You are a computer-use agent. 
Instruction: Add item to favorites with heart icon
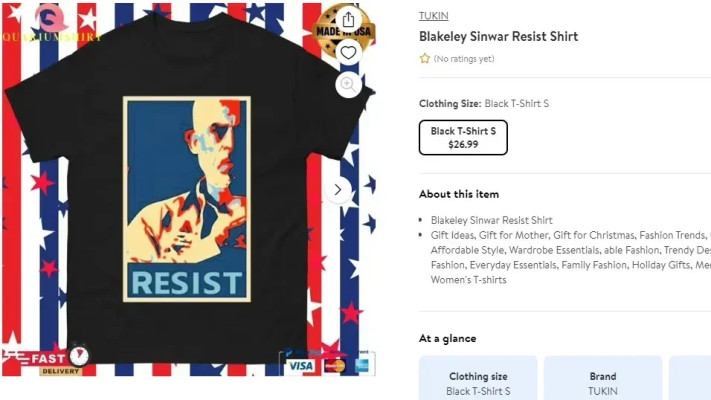pos(348,53)
